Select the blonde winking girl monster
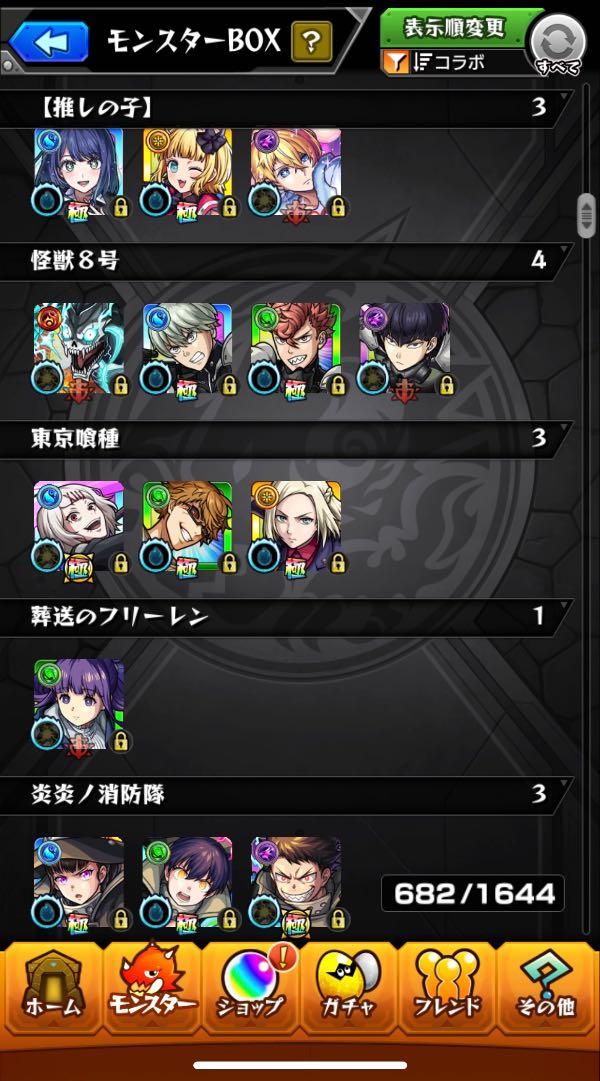 pyautogui.click(x=188, y=172)
